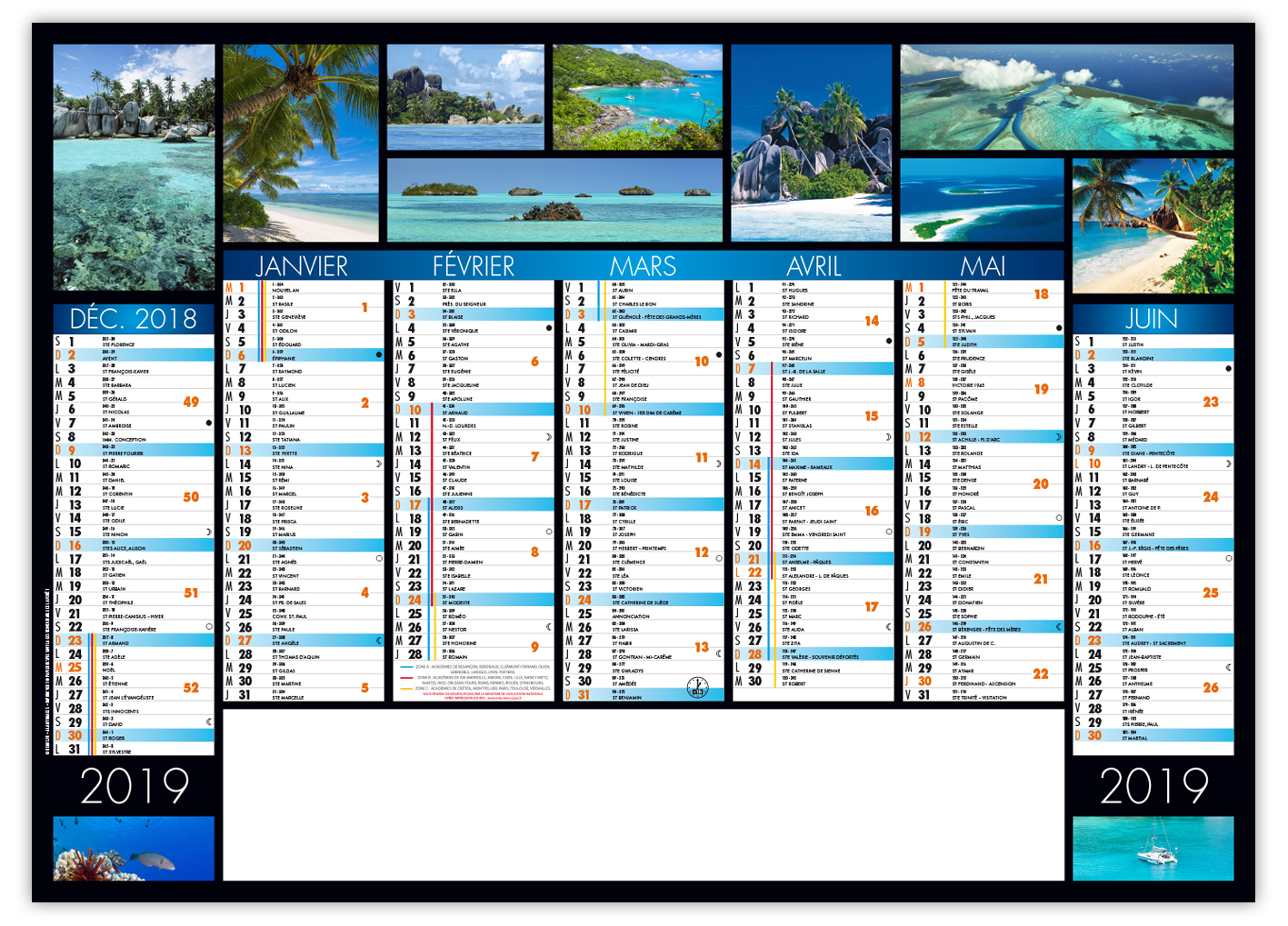Select the JANVIER month header
This screenshot has height=926, width=1288.
(302, 265)
